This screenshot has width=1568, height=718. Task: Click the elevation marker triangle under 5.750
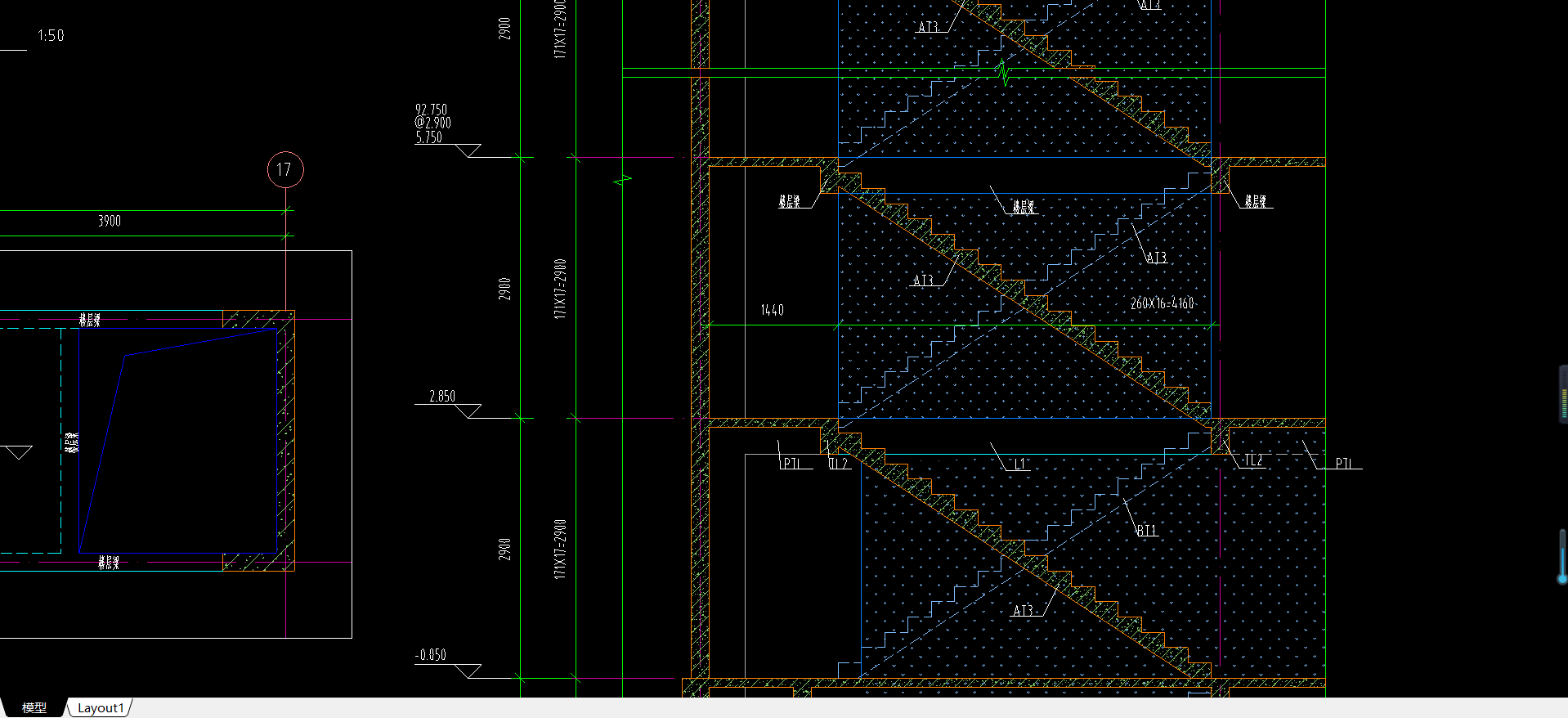(x=468, y=150)
